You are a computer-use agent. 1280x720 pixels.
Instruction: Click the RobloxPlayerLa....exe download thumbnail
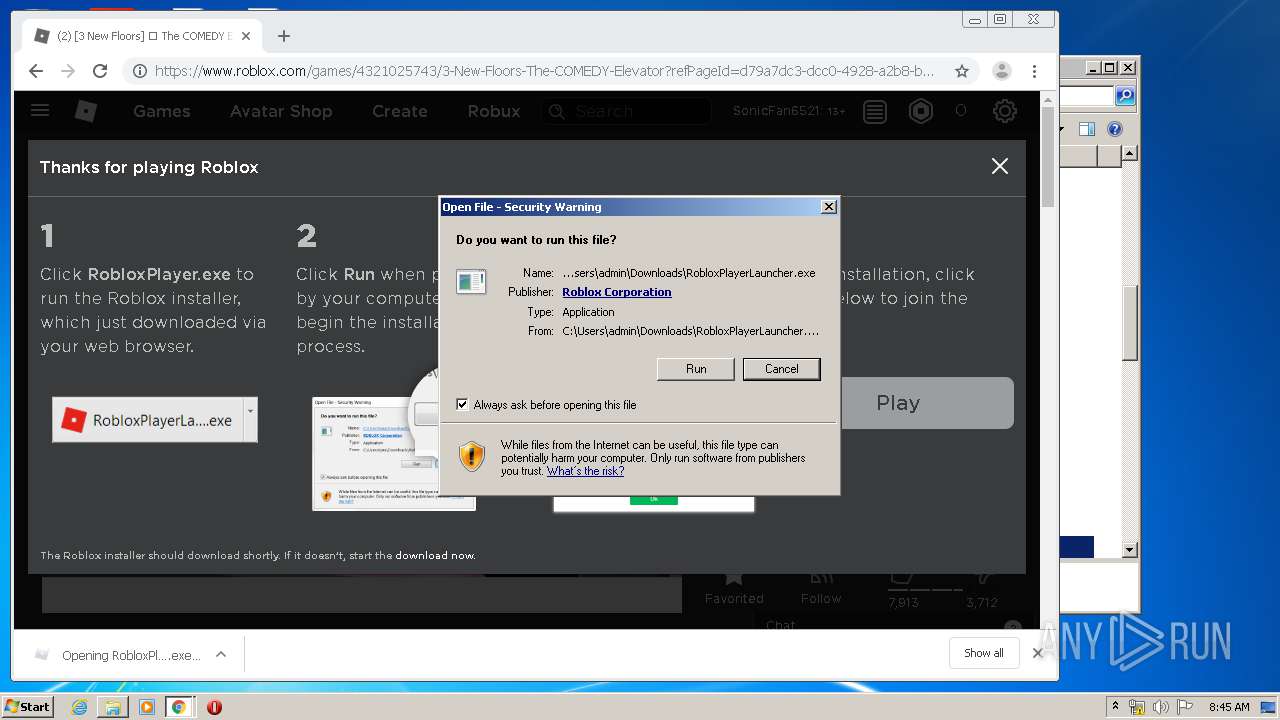pyautogui.click(x=148, y=420)
